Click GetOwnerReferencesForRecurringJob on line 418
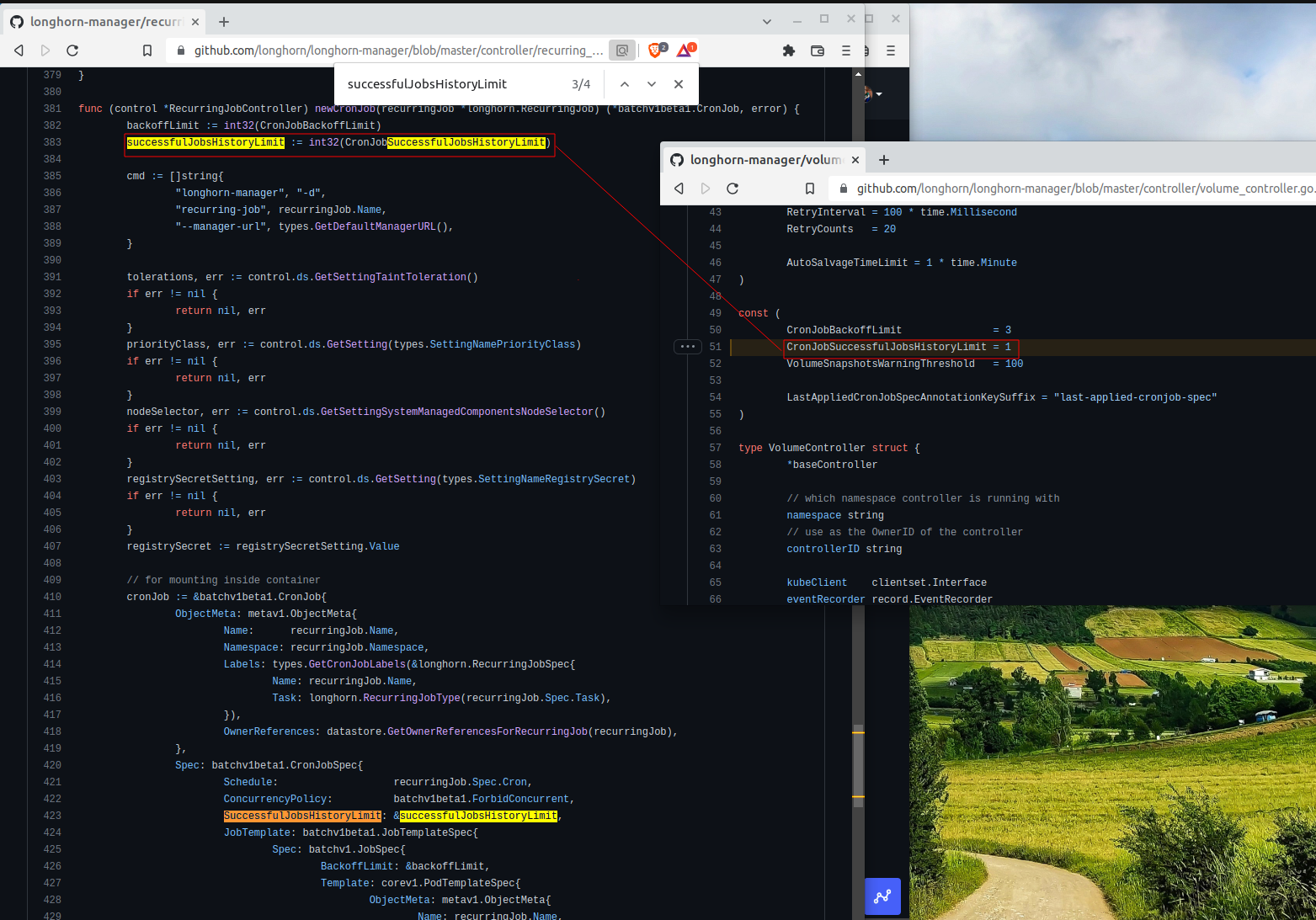The width and height of the screenshot is (1316, 920). pos(488,731)
